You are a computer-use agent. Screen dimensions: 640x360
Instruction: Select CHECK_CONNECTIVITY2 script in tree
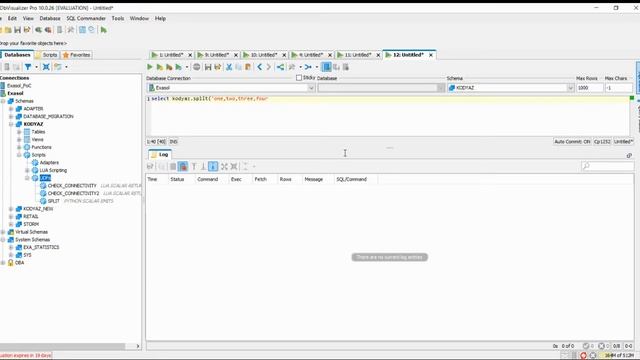[73, 193]
